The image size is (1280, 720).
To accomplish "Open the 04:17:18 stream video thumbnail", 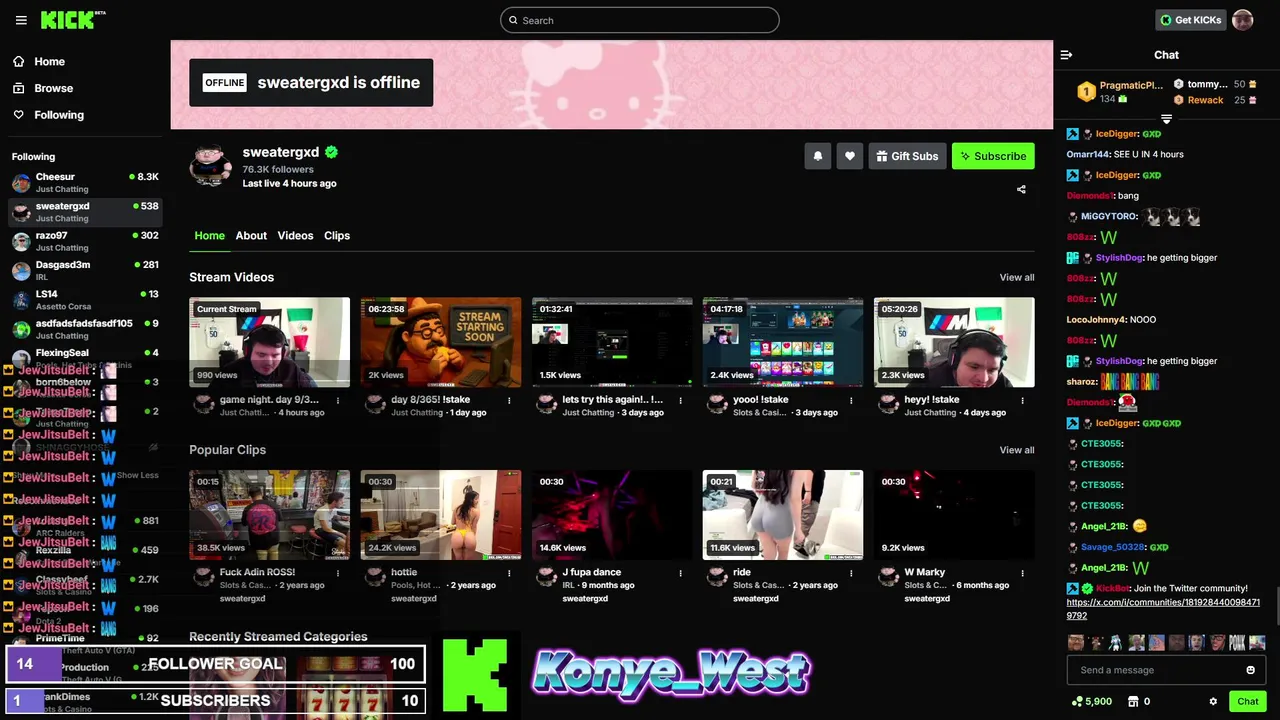I will [x=783, y=342].
